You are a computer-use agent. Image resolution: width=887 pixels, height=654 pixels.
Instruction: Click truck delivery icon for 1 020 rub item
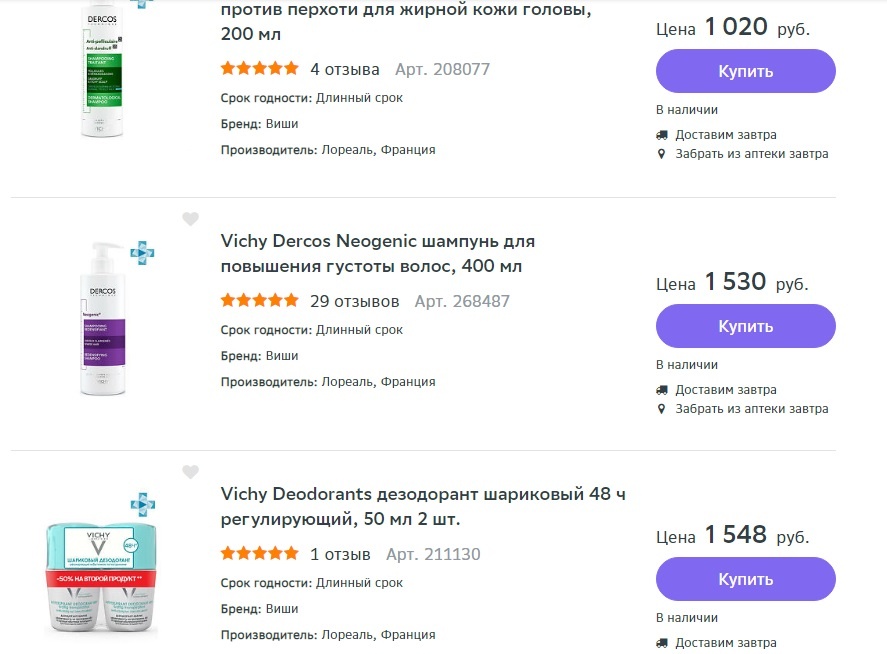tap(662, 135)
